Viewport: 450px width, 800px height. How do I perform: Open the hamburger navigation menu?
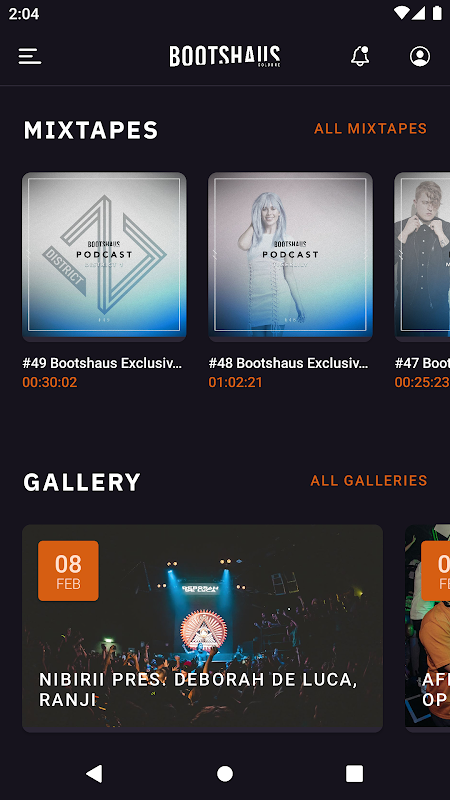30,56
